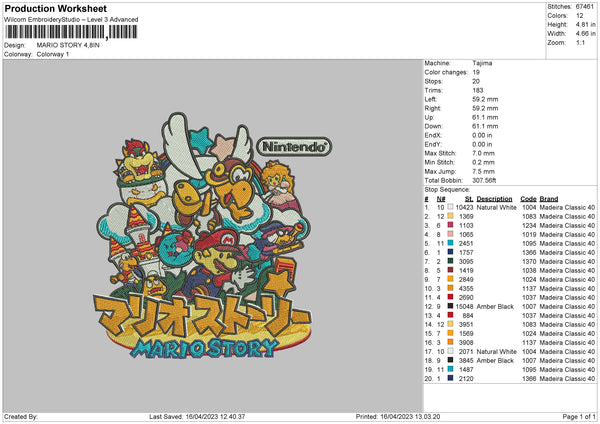
Task: Click the Width value 4.66 in
Action: (x=585, y=34)
